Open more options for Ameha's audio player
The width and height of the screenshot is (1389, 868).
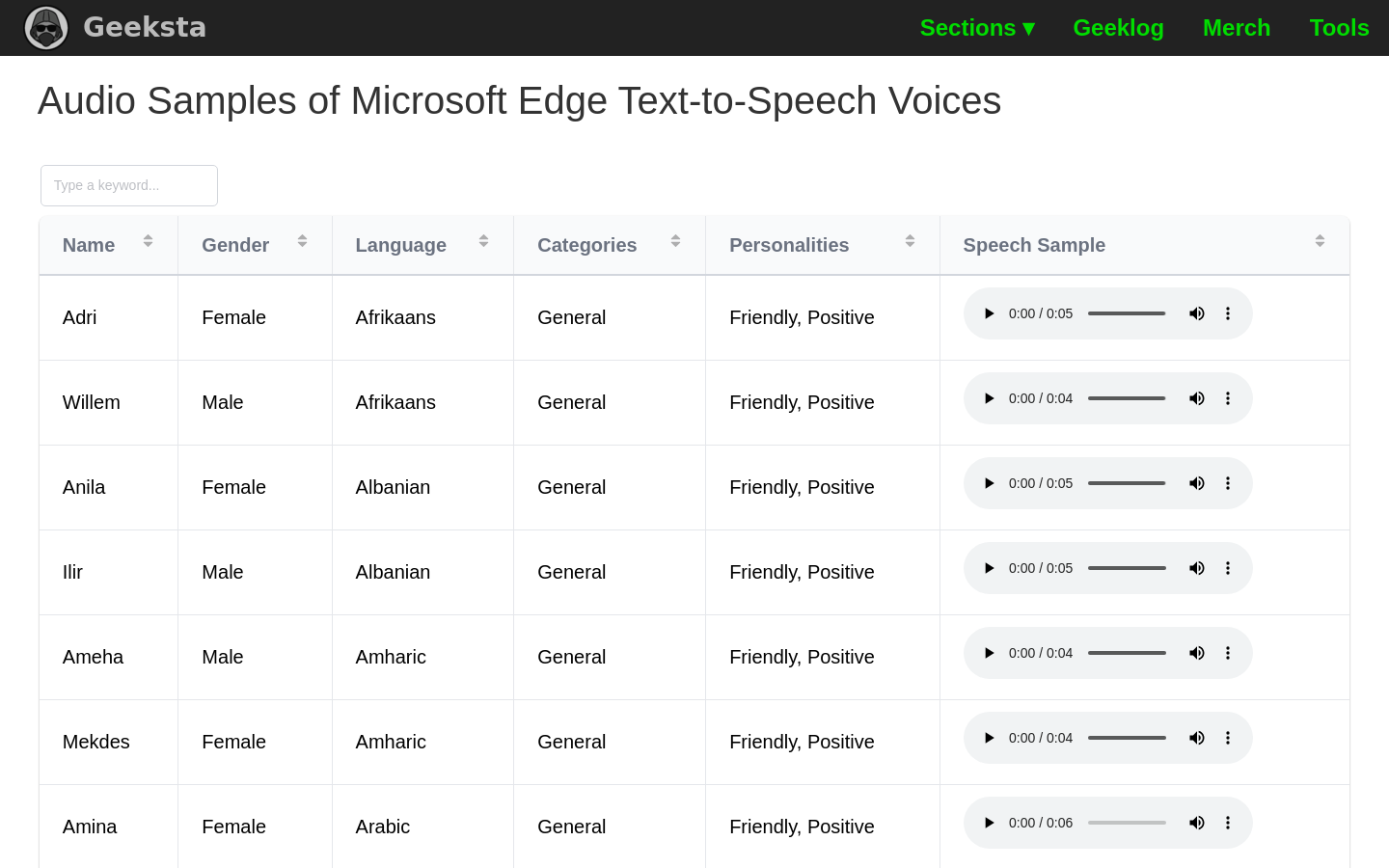click(x=1228, y=653)
